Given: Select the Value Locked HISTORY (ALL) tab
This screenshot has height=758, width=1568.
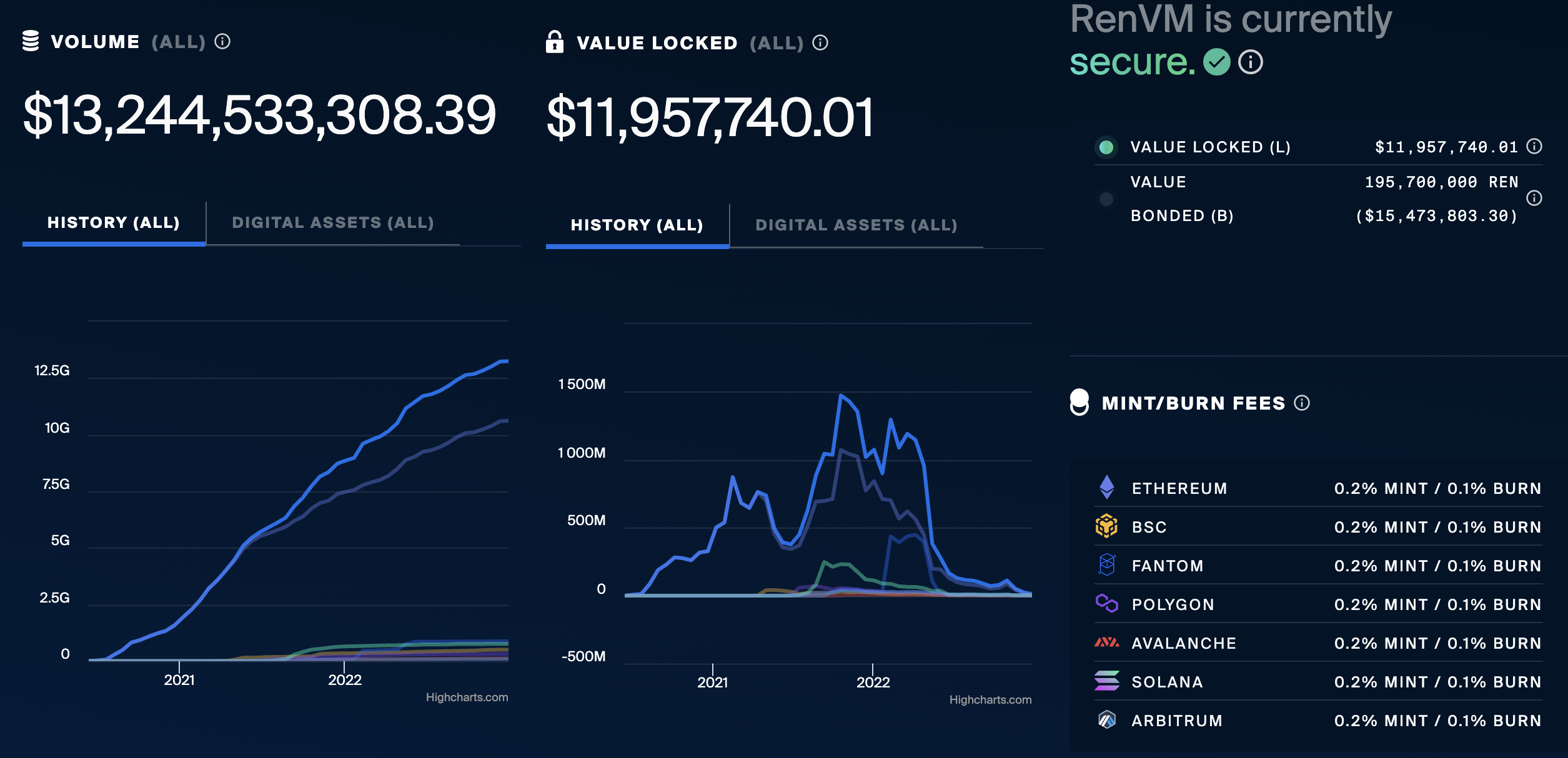Looking at the screenshot, I should click(637, 225).
